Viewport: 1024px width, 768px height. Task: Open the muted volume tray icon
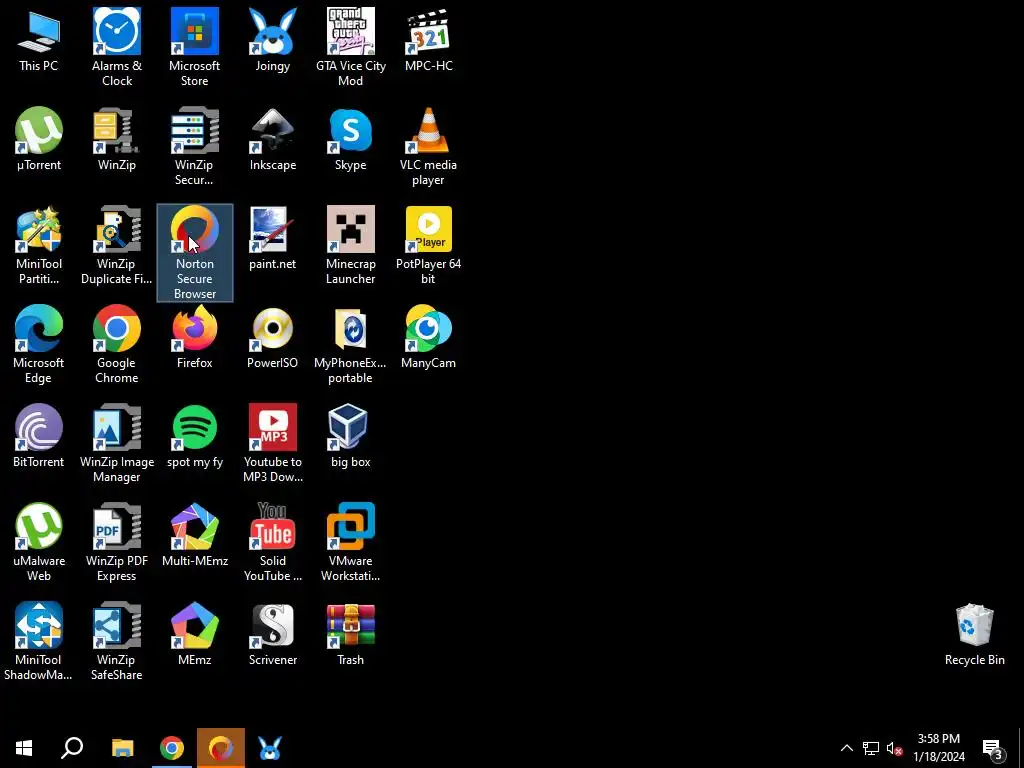pyautogui.click(x=895, y=748)
